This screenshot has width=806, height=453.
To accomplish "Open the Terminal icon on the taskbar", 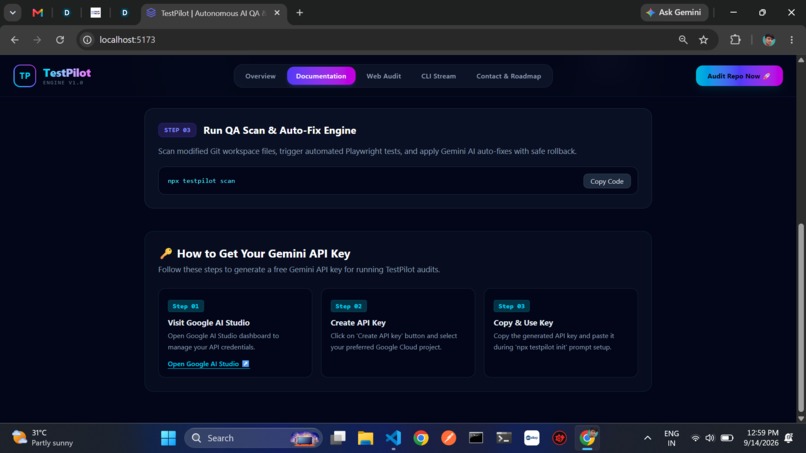I will (x=504, y=438).
